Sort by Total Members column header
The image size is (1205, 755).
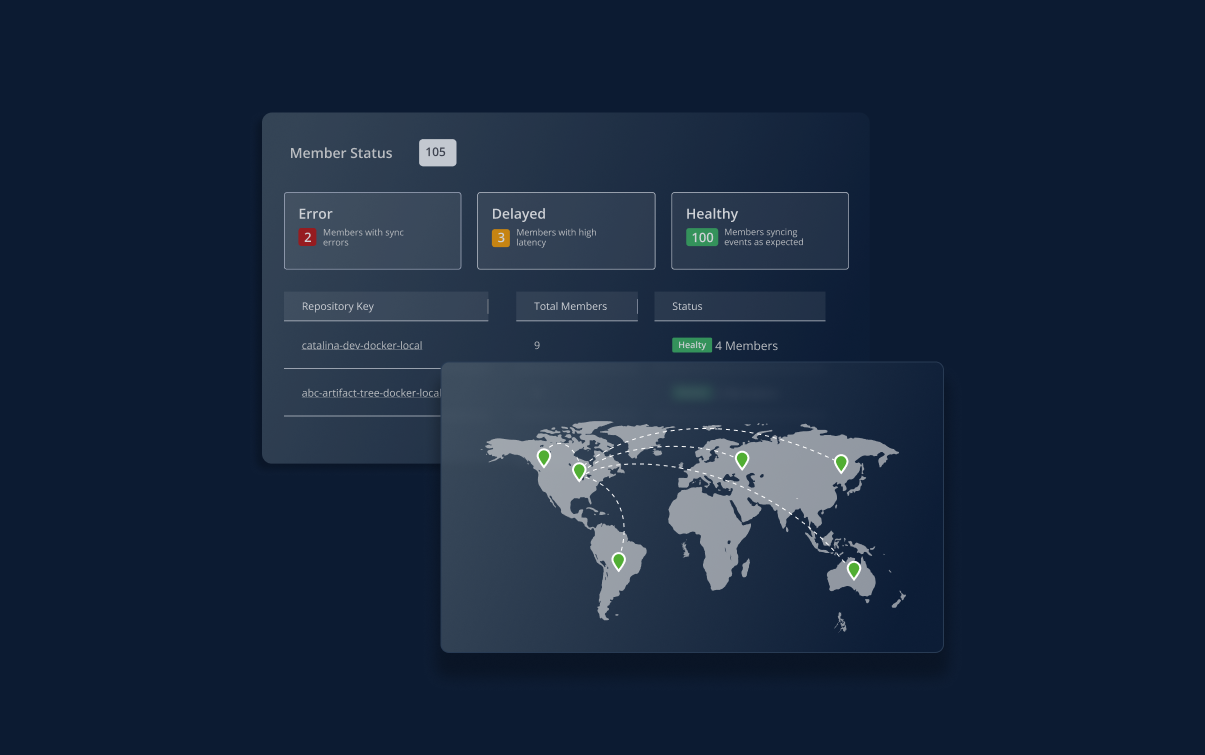pyautogui.click(x=570, y=306)
